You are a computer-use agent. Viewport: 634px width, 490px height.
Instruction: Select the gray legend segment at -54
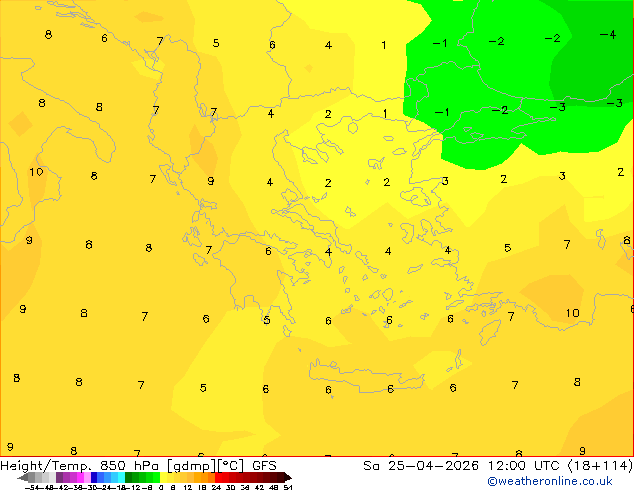click(32, 477)
